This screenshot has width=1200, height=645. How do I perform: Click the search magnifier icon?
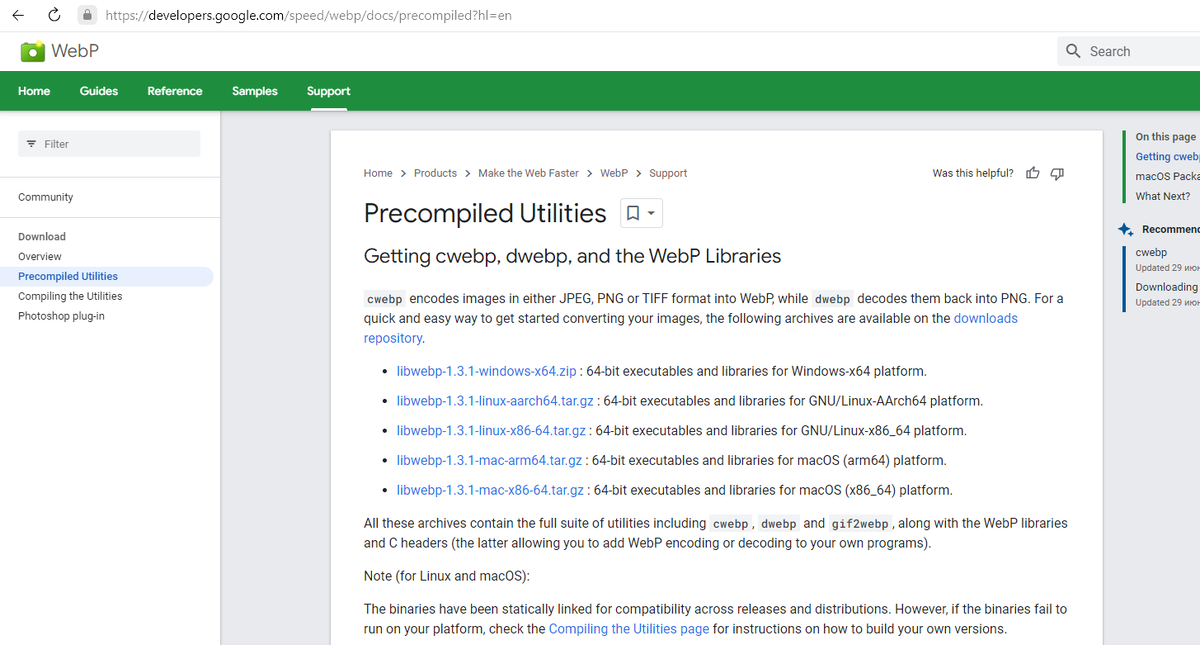[1073, 51]
